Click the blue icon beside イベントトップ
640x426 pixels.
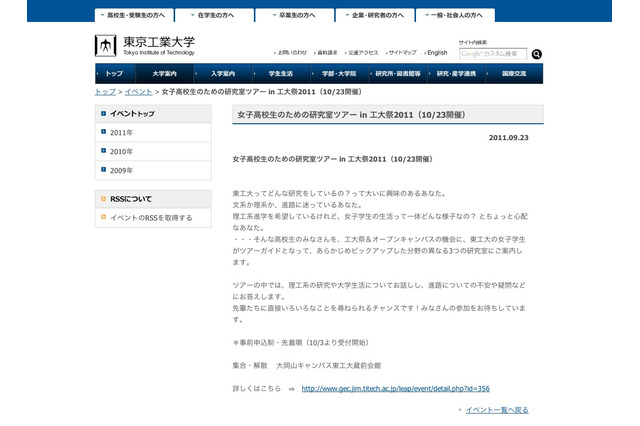(103, 113)
